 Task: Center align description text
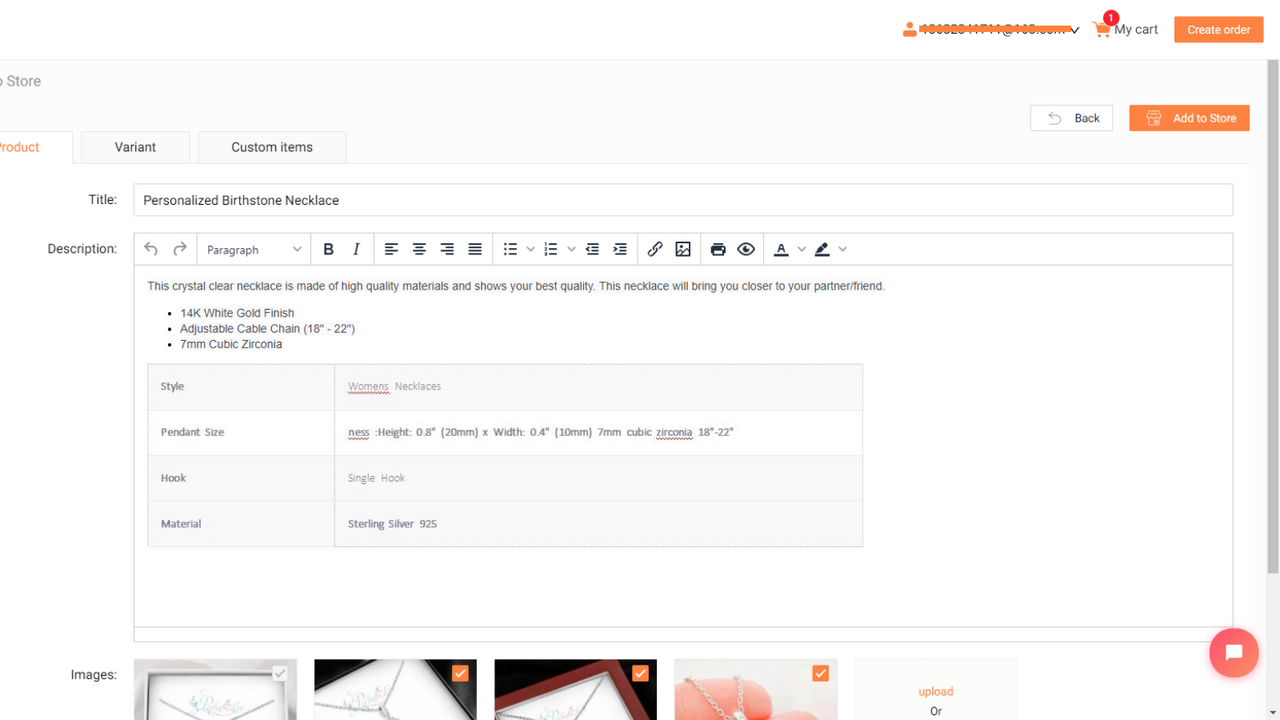pyautogui.click(x=419, y=249)
